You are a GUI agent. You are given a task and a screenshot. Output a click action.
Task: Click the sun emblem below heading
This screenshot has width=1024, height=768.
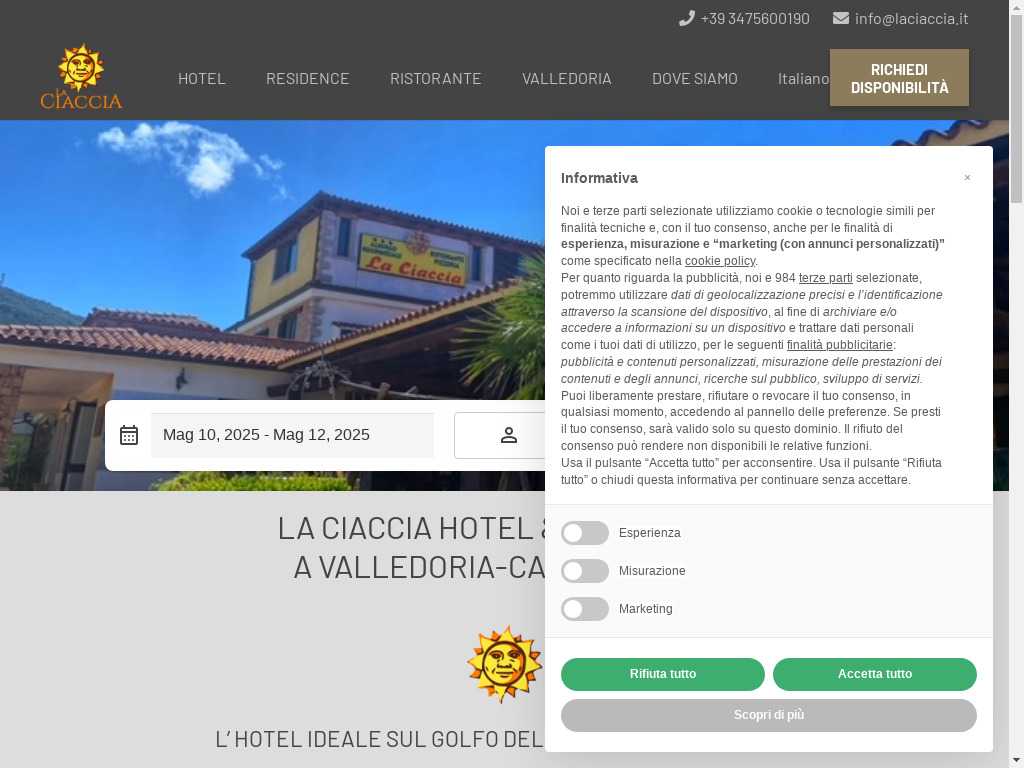[504, 664]
